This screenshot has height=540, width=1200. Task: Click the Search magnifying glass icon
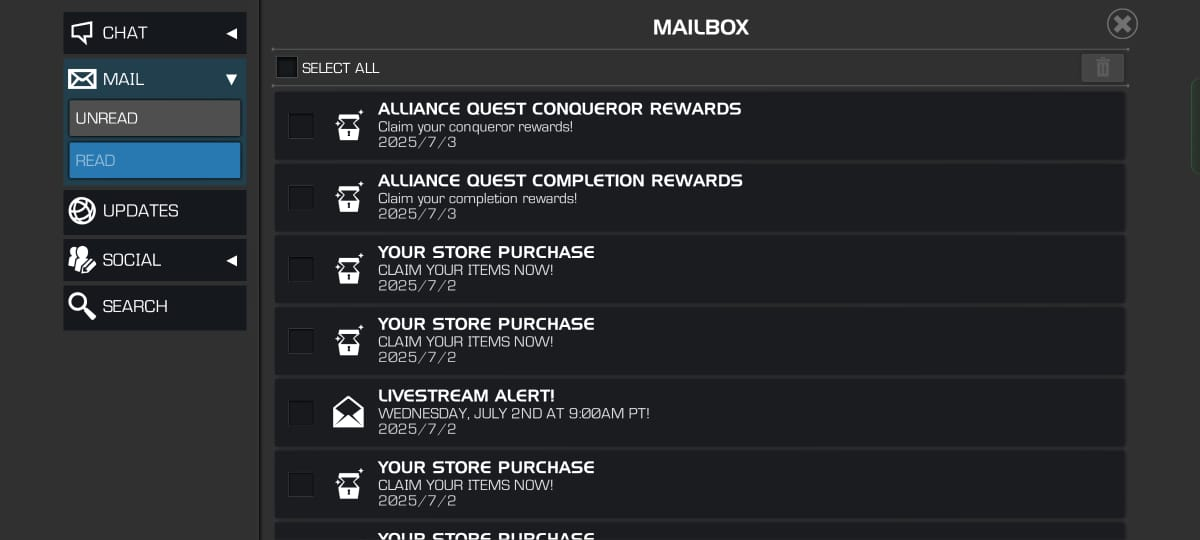pos(82,306)
